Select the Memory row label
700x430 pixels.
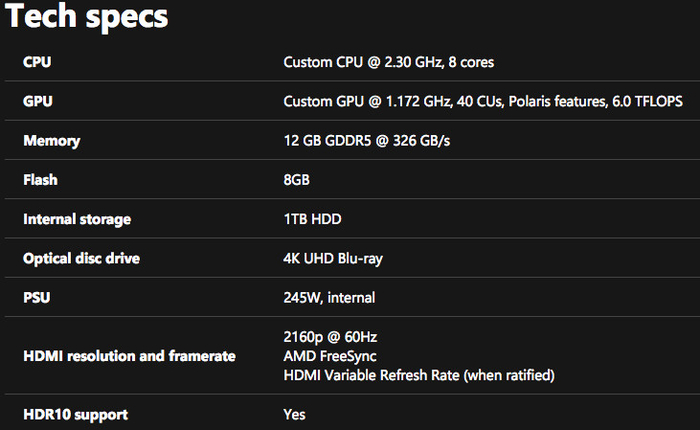coord(51,141)
